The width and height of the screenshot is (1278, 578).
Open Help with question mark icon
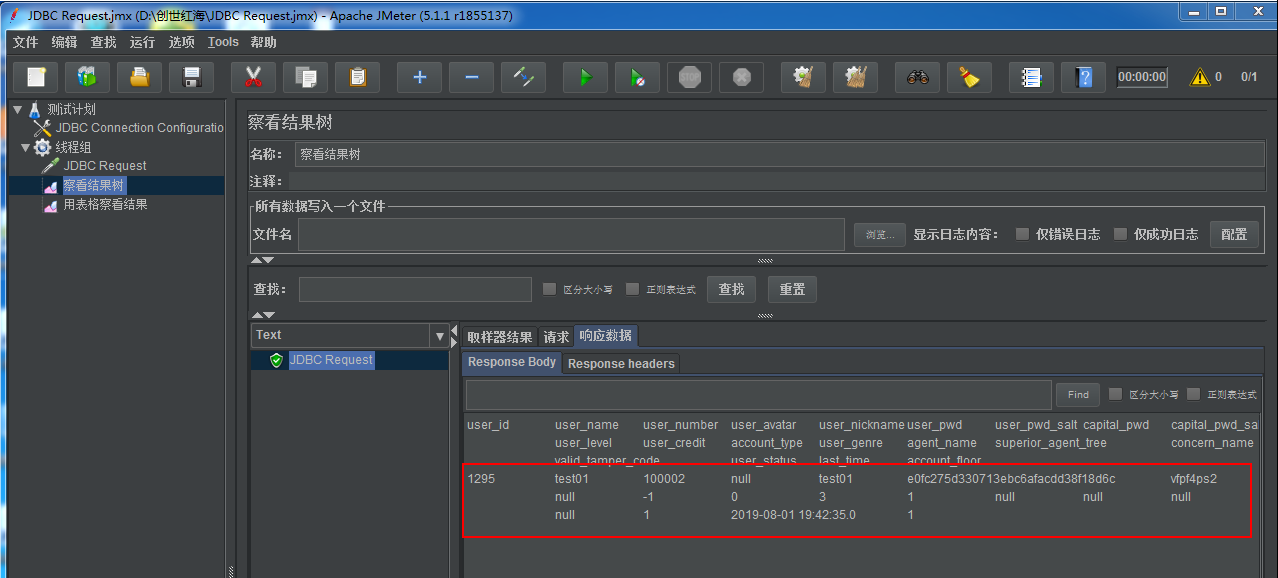[1083, 77]
